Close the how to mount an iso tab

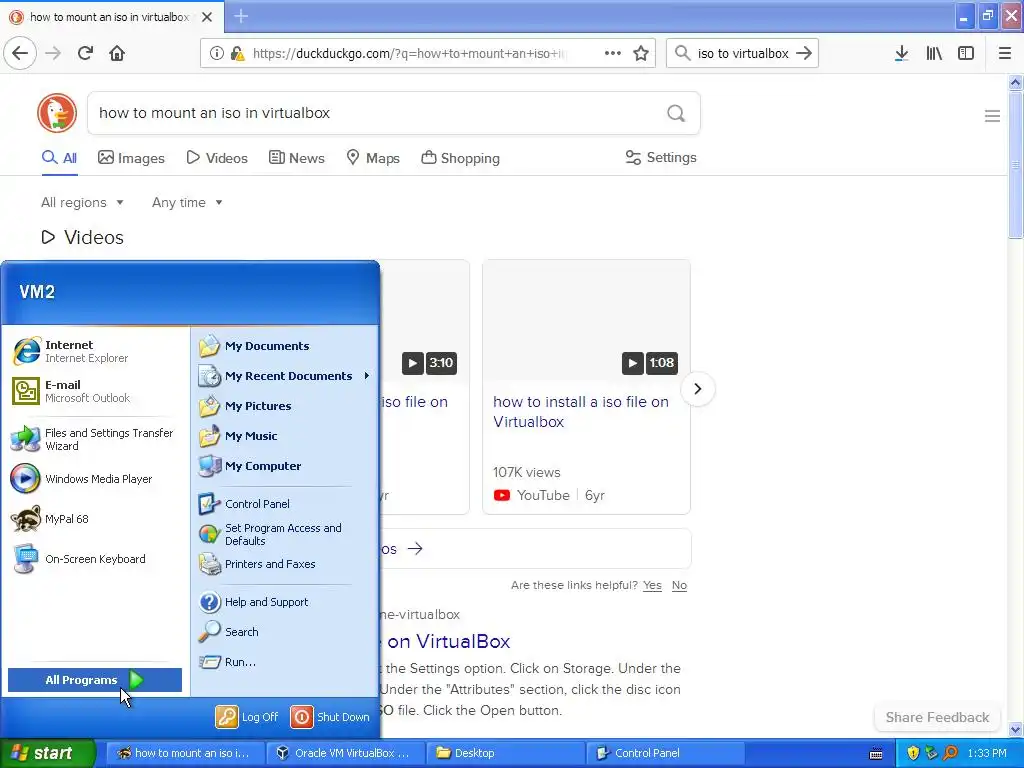[207, 17]
